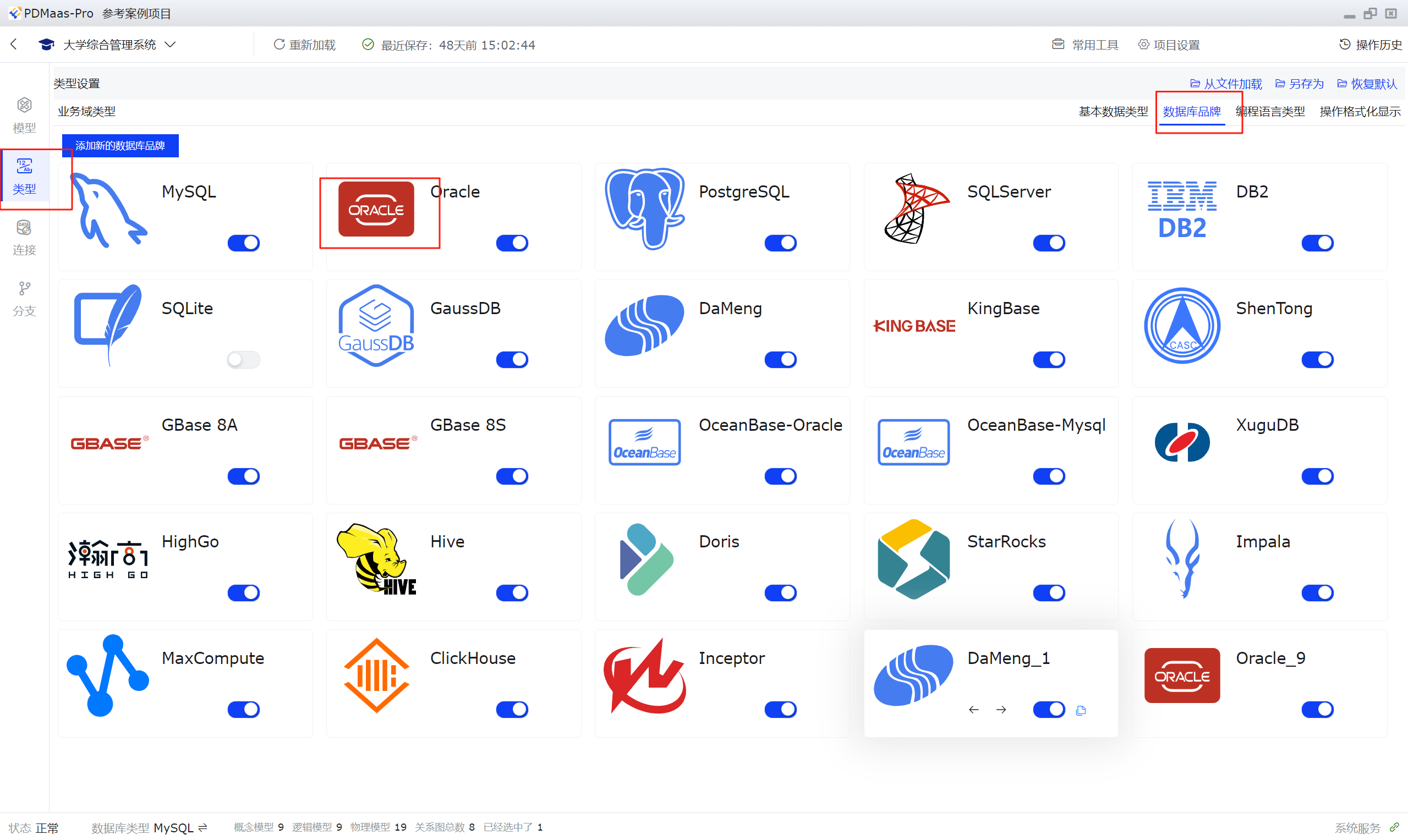Click the back arrow at top left
This screenshot has width=1408, height=840.
[x=14, y=44]
